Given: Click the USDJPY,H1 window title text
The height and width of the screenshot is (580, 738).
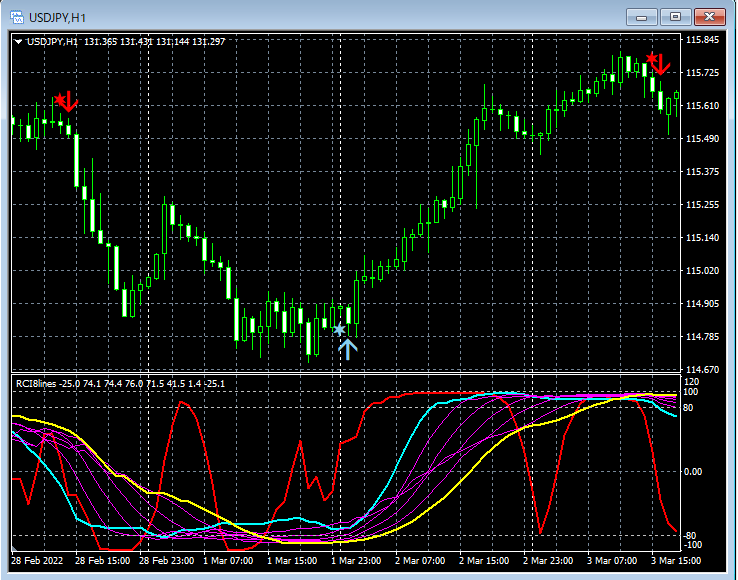Looking at the screenshot, I should click(x=57, y=18).
